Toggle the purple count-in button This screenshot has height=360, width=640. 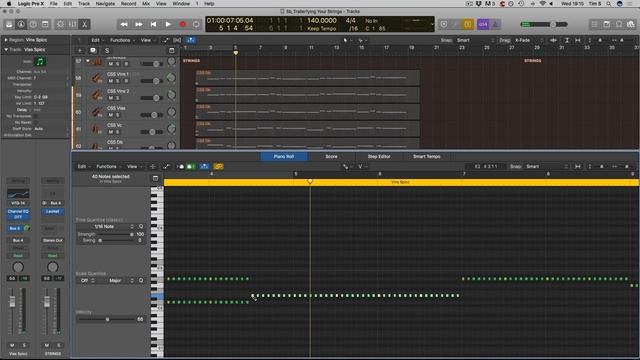[x=483, y=24]
